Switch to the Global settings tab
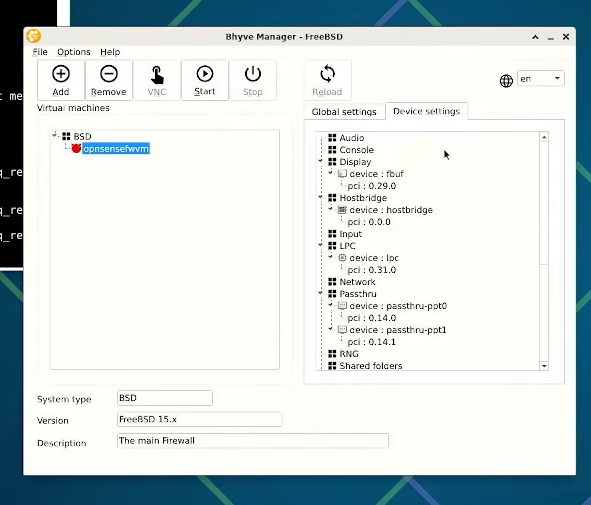Image resolution: width=591 pixels, height=505 pixels. pos(344,112)
